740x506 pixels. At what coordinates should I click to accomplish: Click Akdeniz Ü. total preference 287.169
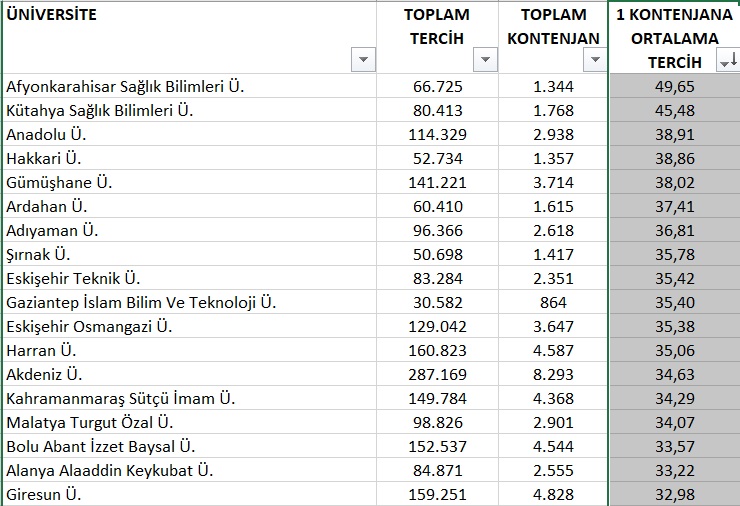(437, 374)
